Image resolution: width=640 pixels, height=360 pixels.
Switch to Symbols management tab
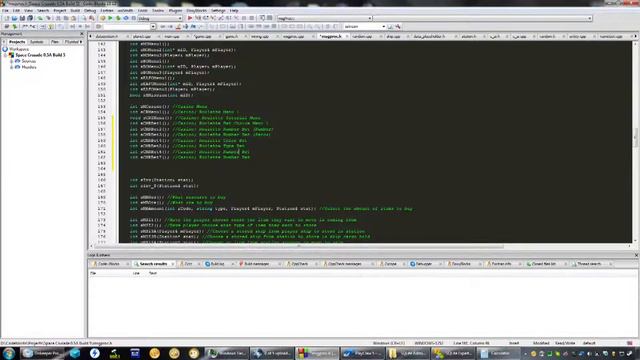(x=36, y=42)
